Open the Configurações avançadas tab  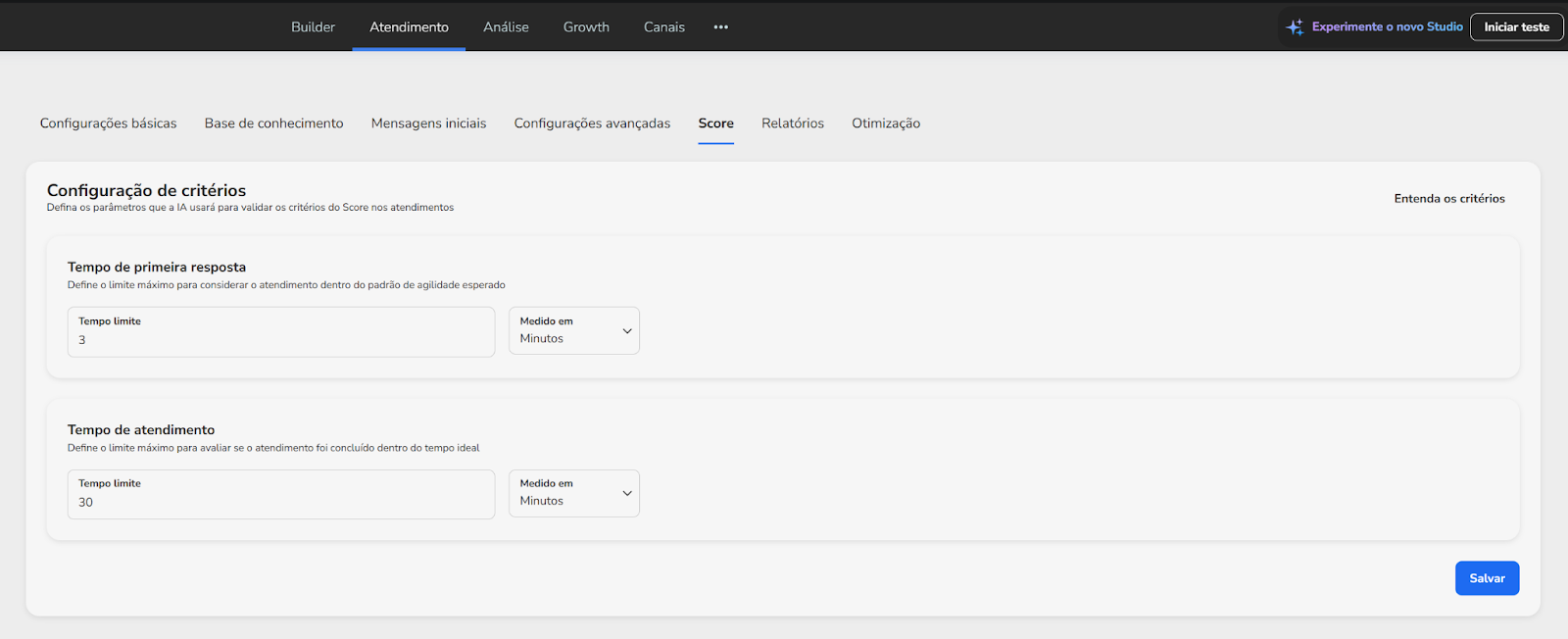click(x=592, y=123)
